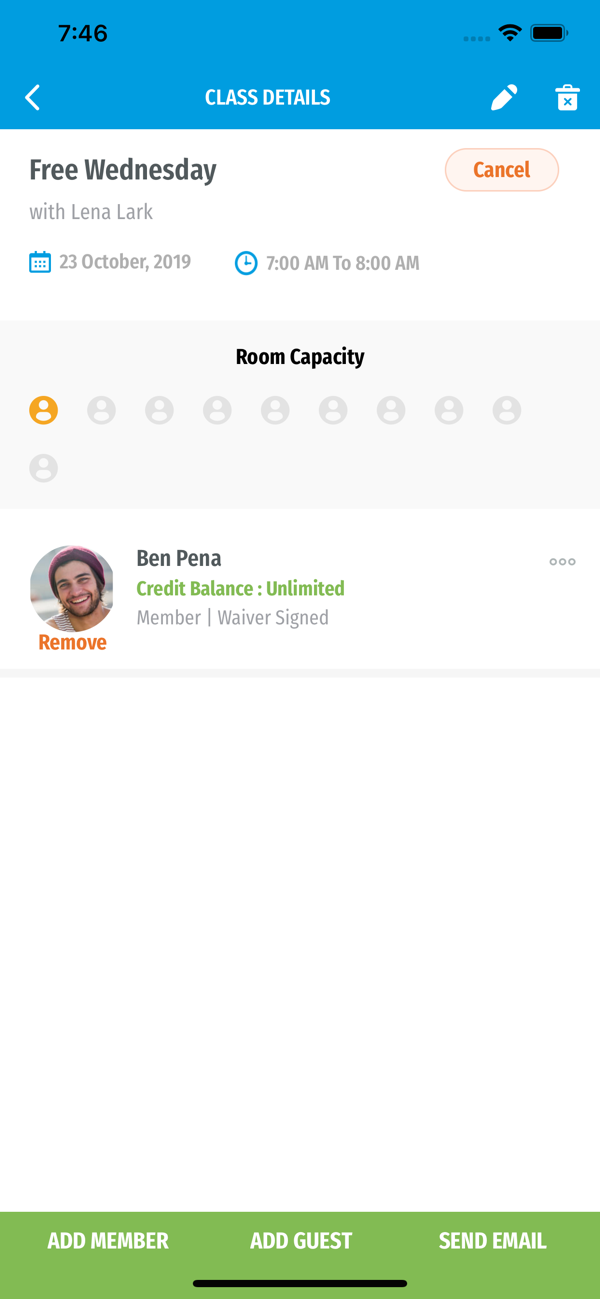The width and height of the screenshot is (600, 1299).
Task: Tap ADD GUEST in bottom bar
Action: 301,1241
